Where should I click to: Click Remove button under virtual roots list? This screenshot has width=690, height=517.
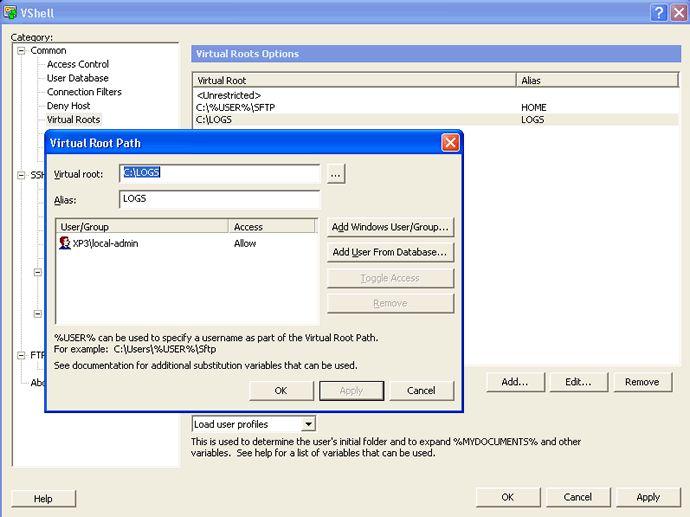tap(642, 382)
